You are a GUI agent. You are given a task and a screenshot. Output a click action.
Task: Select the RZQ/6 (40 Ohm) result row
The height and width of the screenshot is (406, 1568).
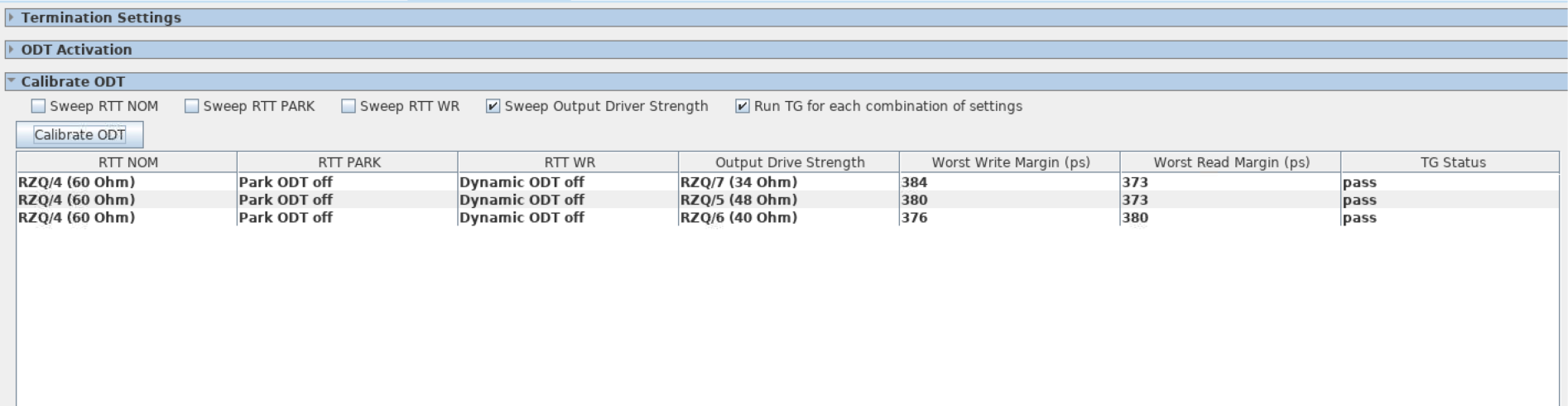point(738,218)
